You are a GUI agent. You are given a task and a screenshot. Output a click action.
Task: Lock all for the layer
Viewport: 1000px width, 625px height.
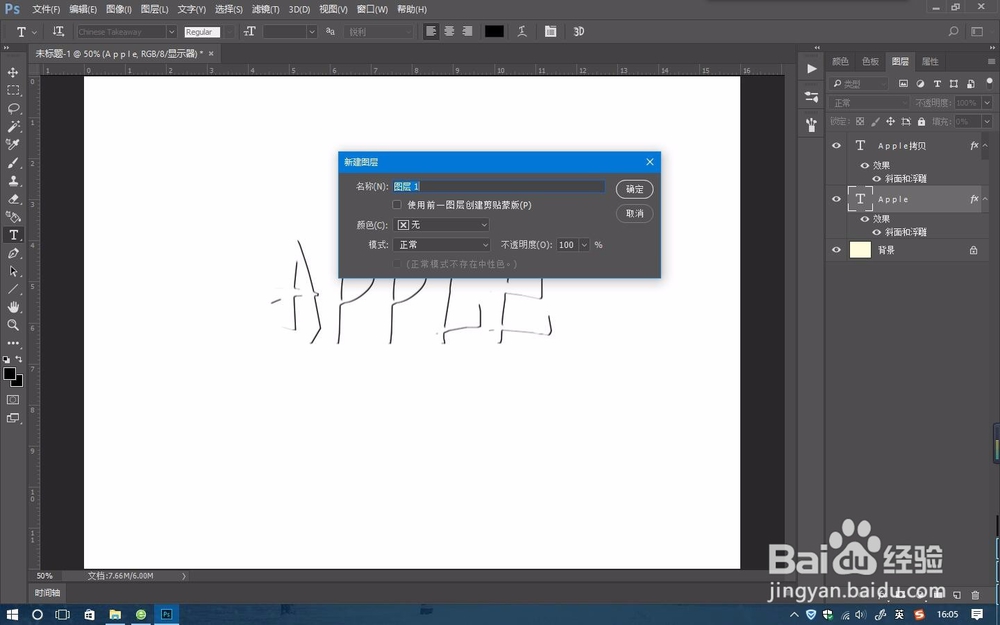(921, 121)
